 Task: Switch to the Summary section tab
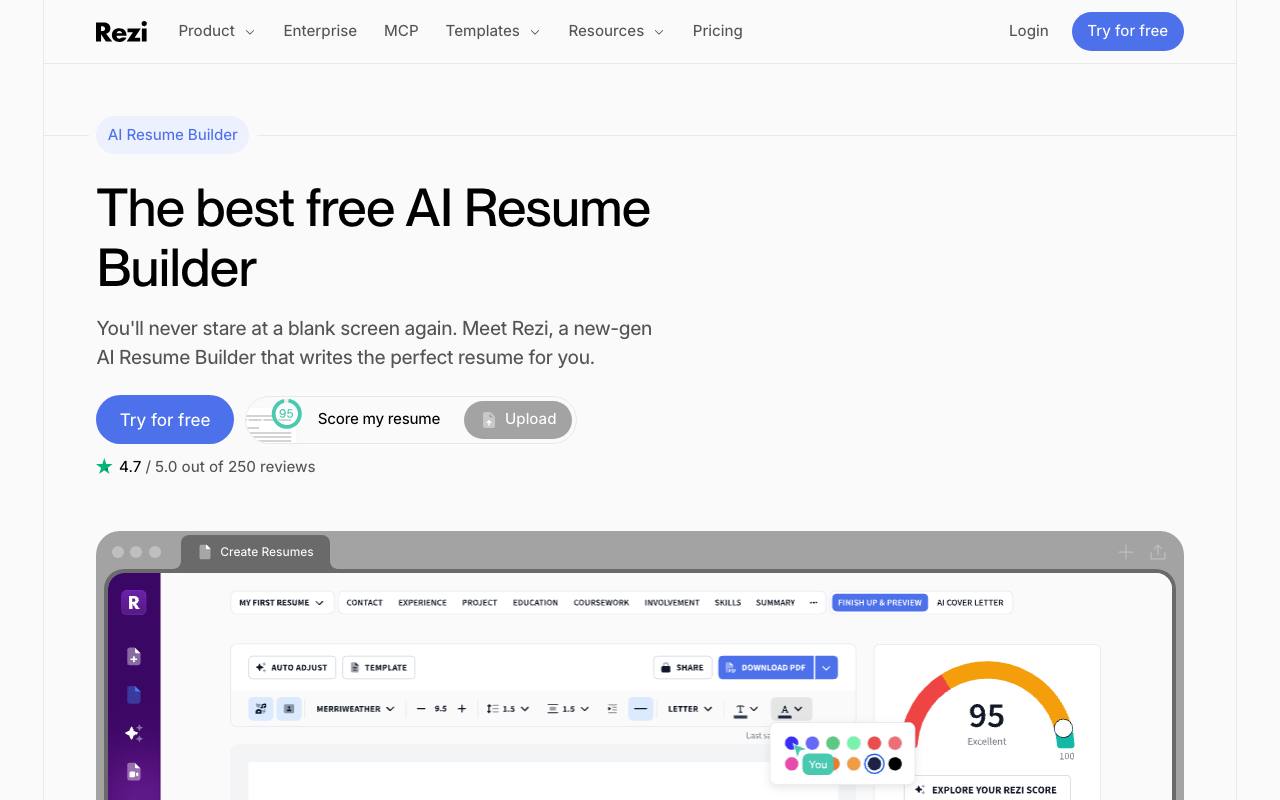[x=775, y=603]
